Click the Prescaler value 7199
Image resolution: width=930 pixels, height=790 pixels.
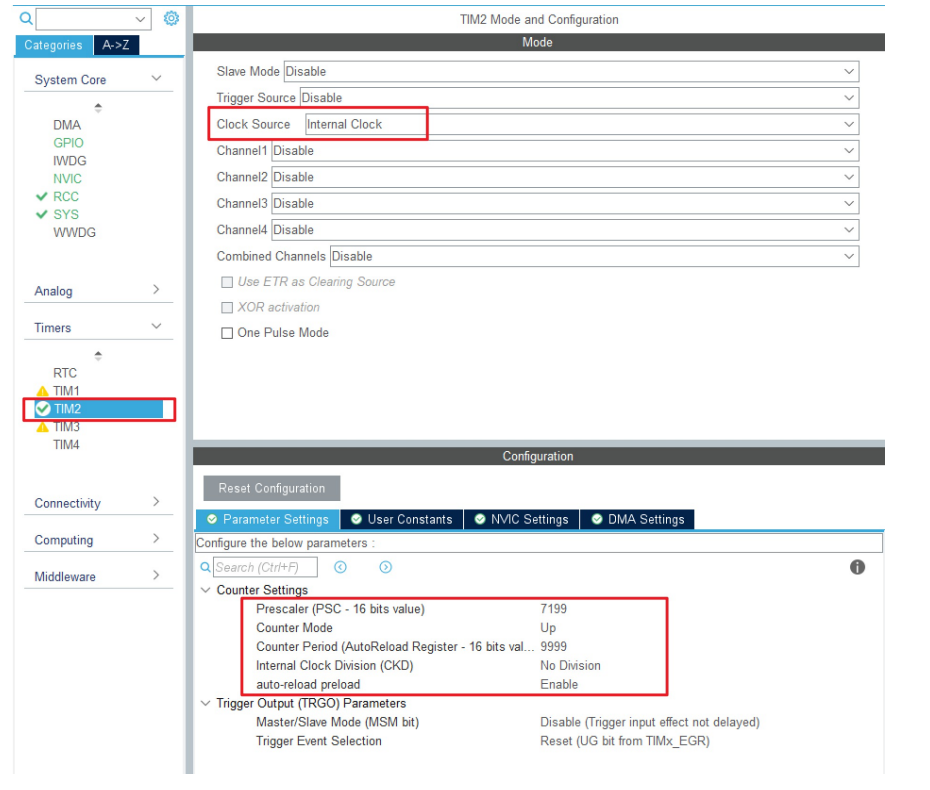[553, 609]
